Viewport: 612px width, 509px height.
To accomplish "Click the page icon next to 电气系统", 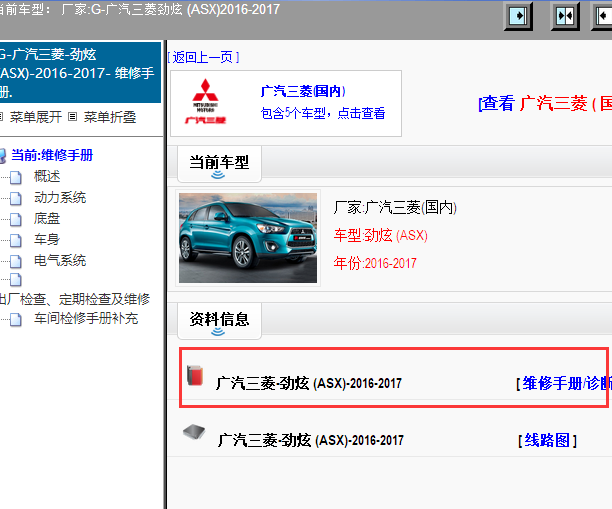I will (x=16, y=262).
